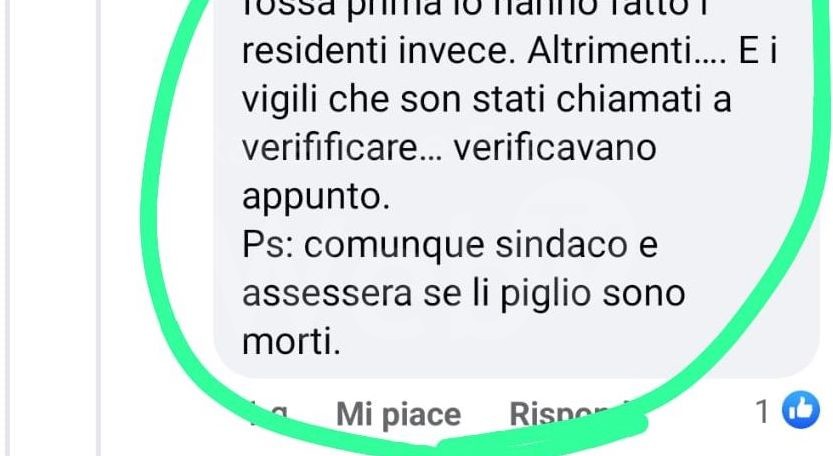This screenshot has width=833, height=456.
Task: Click the word sindaco in comment
Action: coord(561,244)
